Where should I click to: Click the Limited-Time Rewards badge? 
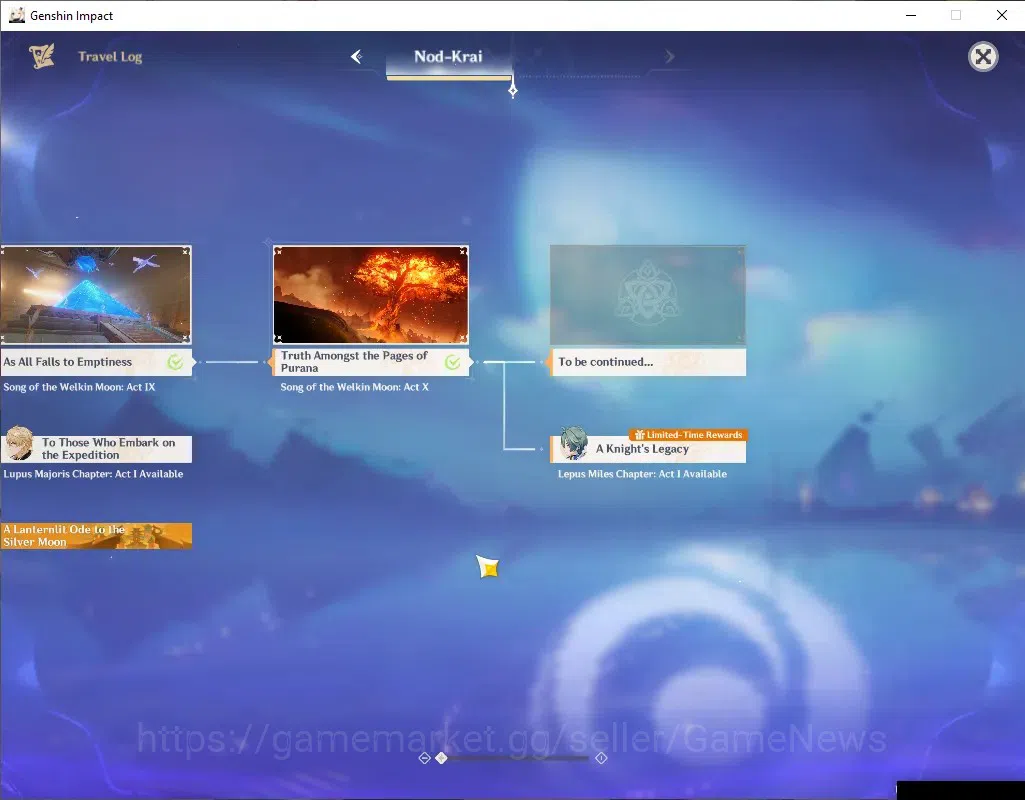pyautogui.click(x=688, y=435)
